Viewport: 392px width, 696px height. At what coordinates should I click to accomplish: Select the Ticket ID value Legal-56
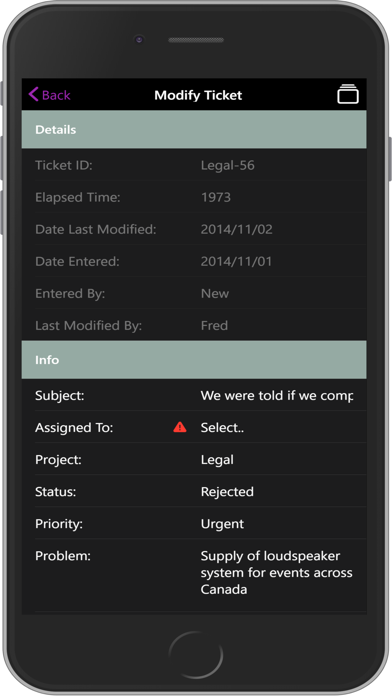[x=228, y=166]
